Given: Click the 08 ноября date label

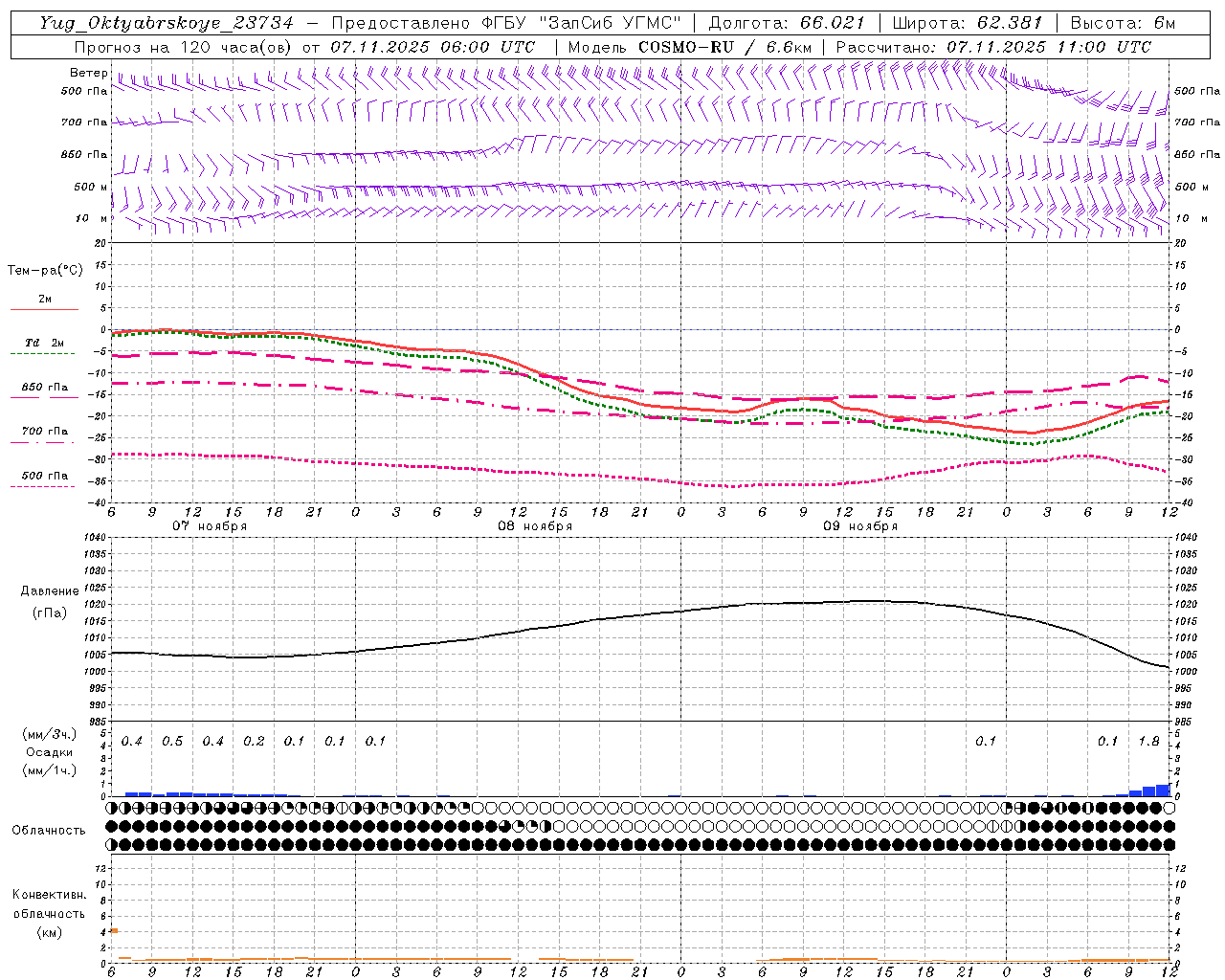Looking at the screenshot, I should pyautogui.click(x=535, y=526).
